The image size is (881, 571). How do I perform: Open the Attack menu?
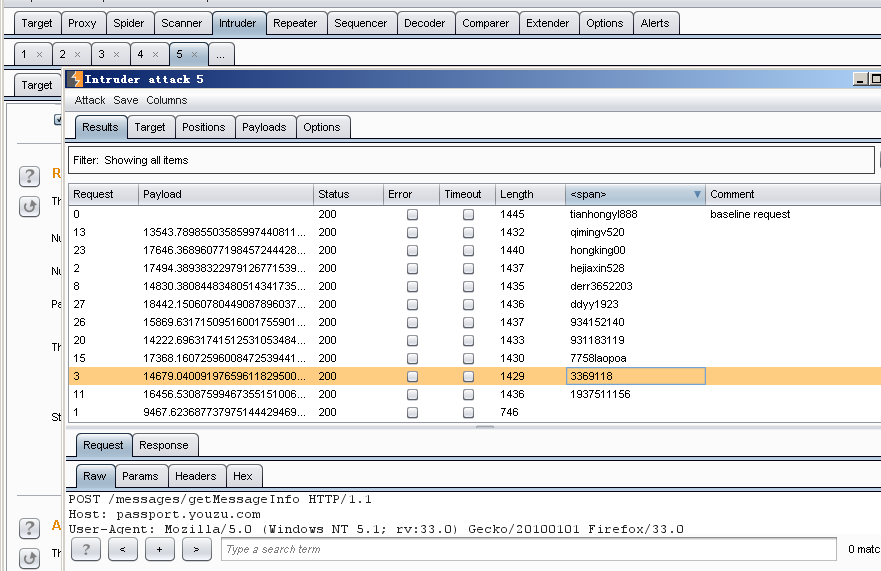pos(90,100)
